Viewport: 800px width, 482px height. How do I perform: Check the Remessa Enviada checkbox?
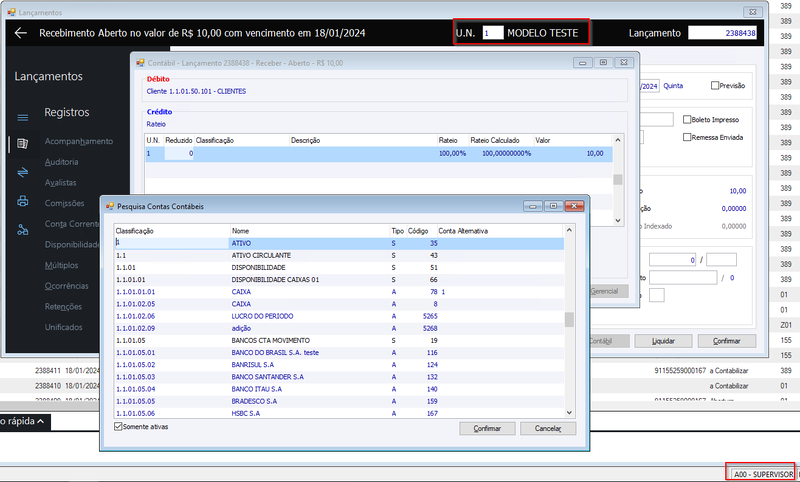click(687, 137)
